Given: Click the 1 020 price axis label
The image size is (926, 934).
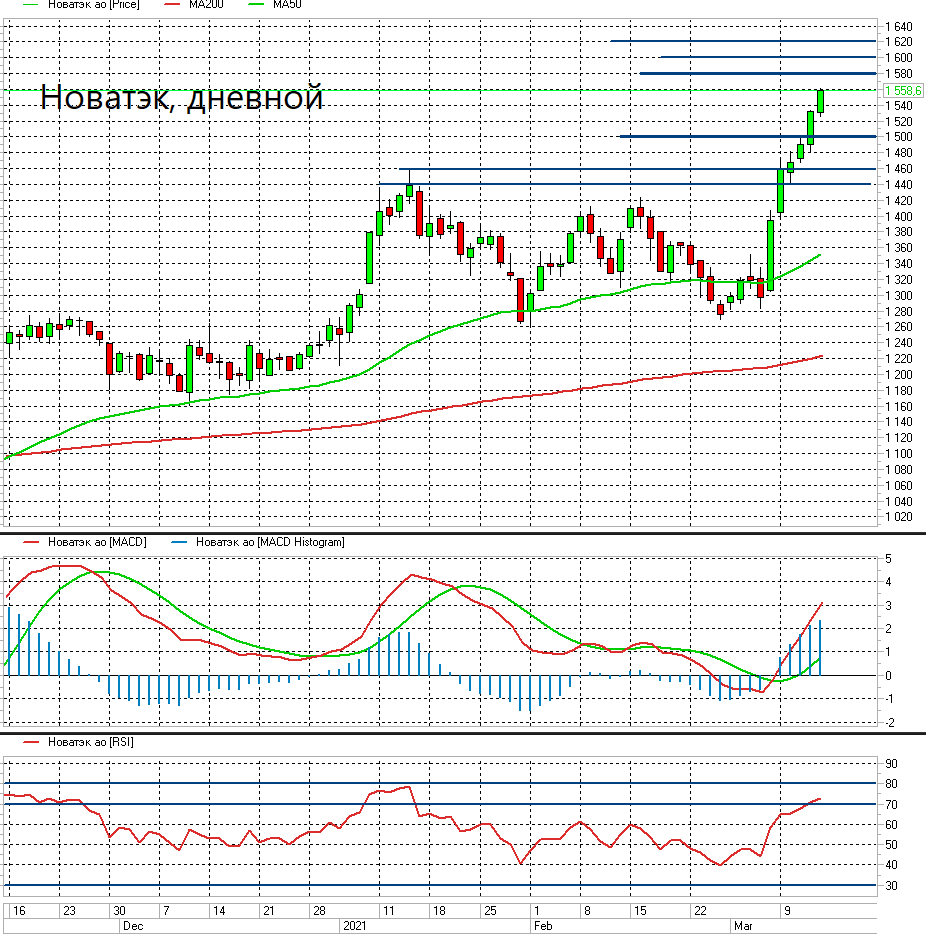Looking at the screenshot, I should tap(899, 517).
